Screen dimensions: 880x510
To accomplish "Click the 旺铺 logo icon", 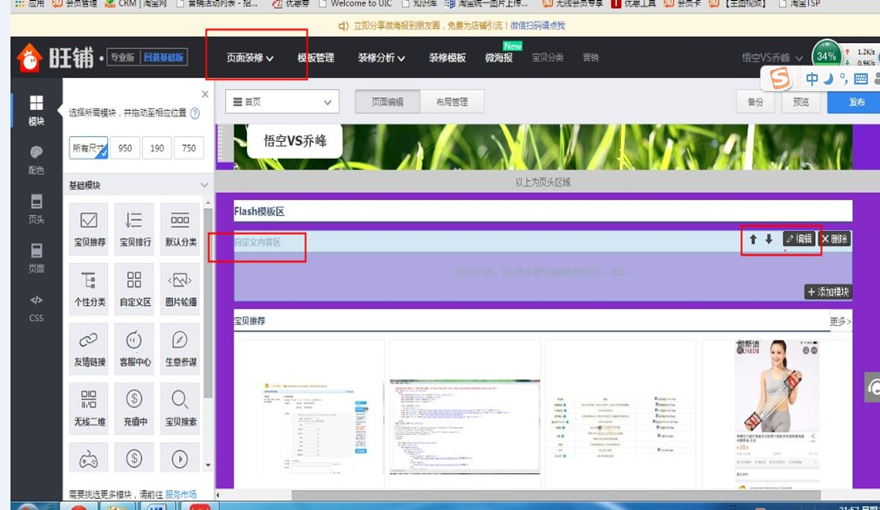I will coord(29,58).
